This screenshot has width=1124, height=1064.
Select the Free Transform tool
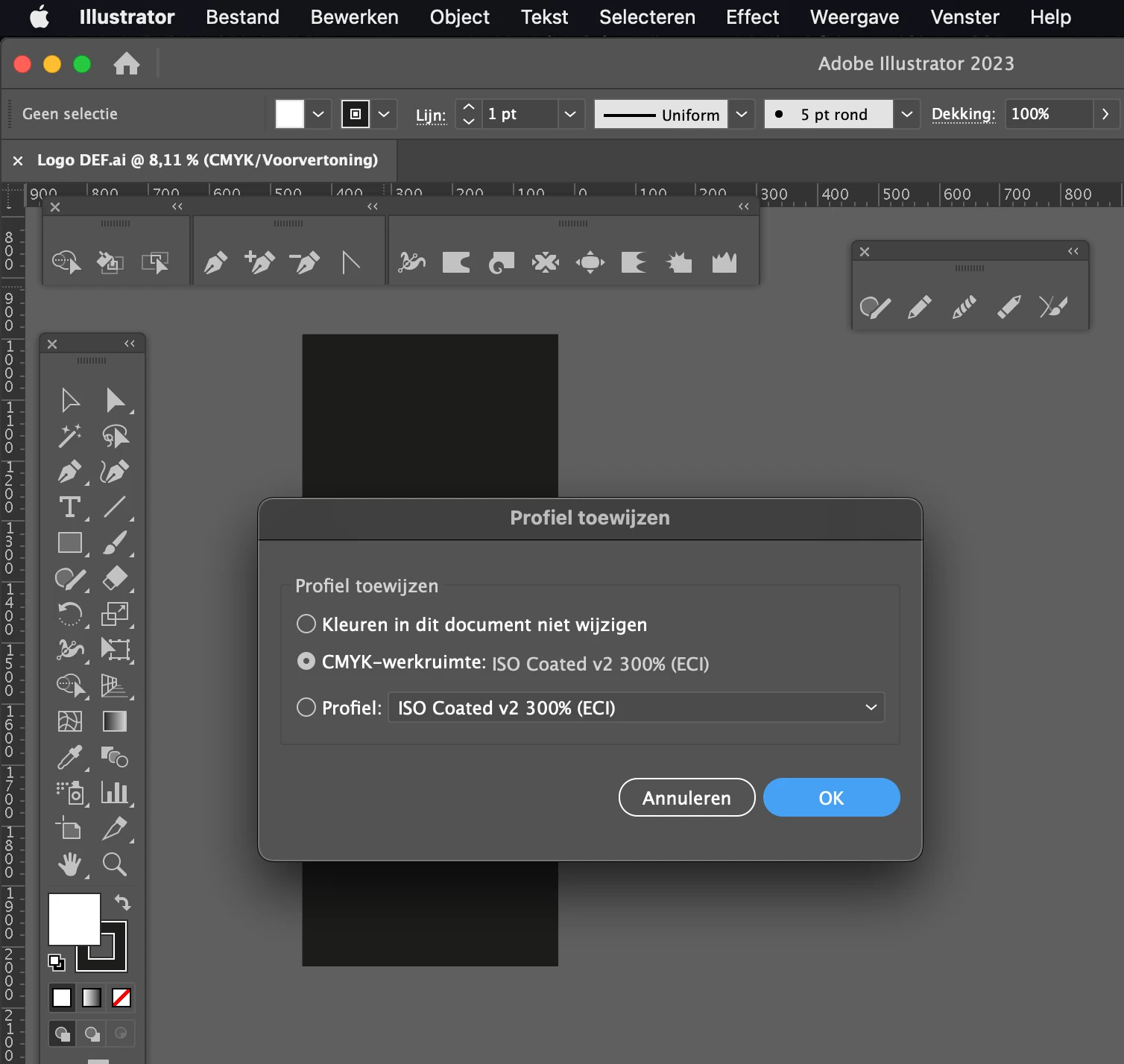(115, 650)
